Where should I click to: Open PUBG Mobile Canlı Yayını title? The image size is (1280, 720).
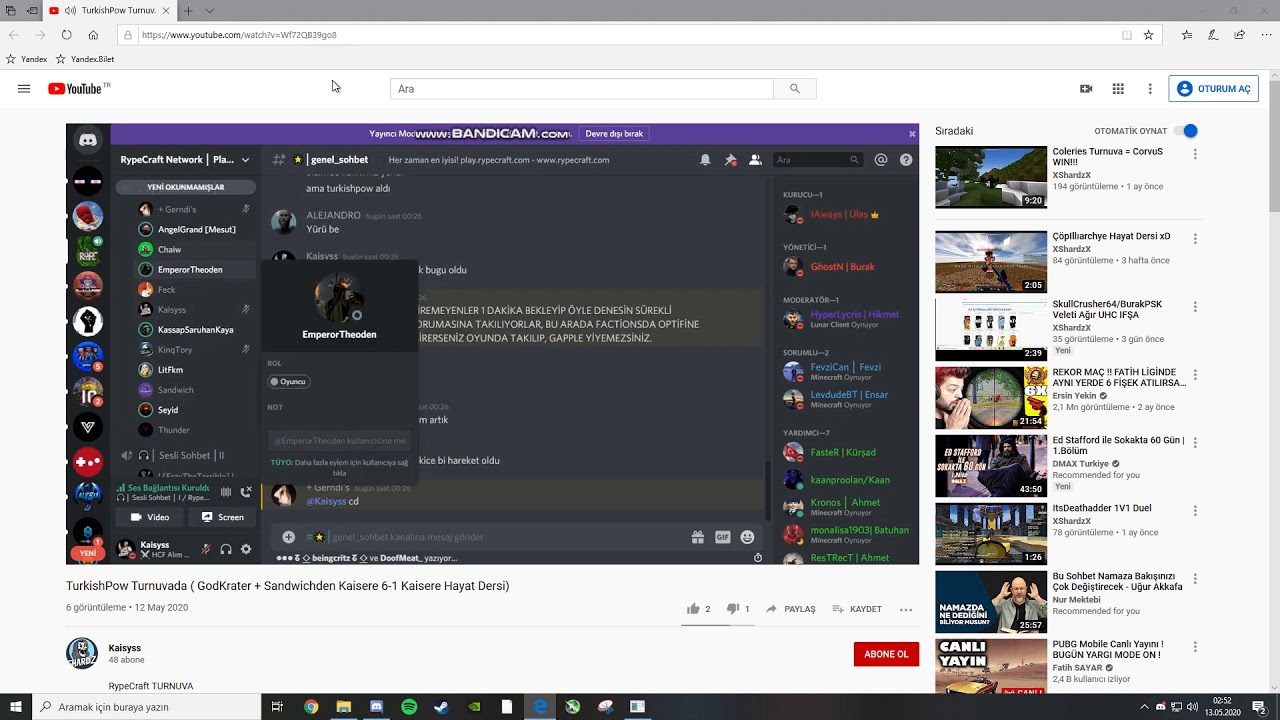click(1108, 649)
